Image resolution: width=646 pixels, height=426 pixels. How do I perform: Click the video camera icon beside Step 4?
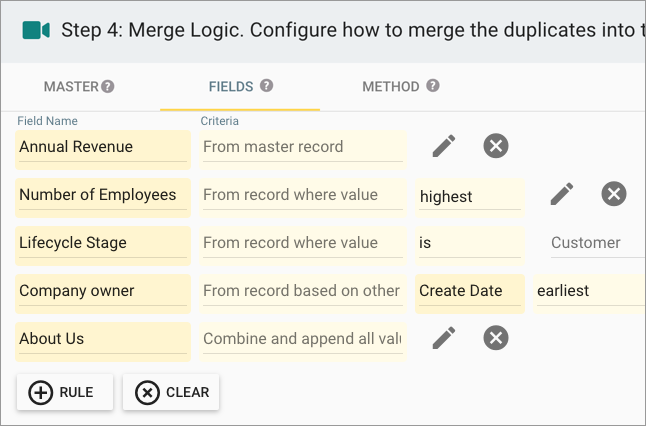(36, 30)
